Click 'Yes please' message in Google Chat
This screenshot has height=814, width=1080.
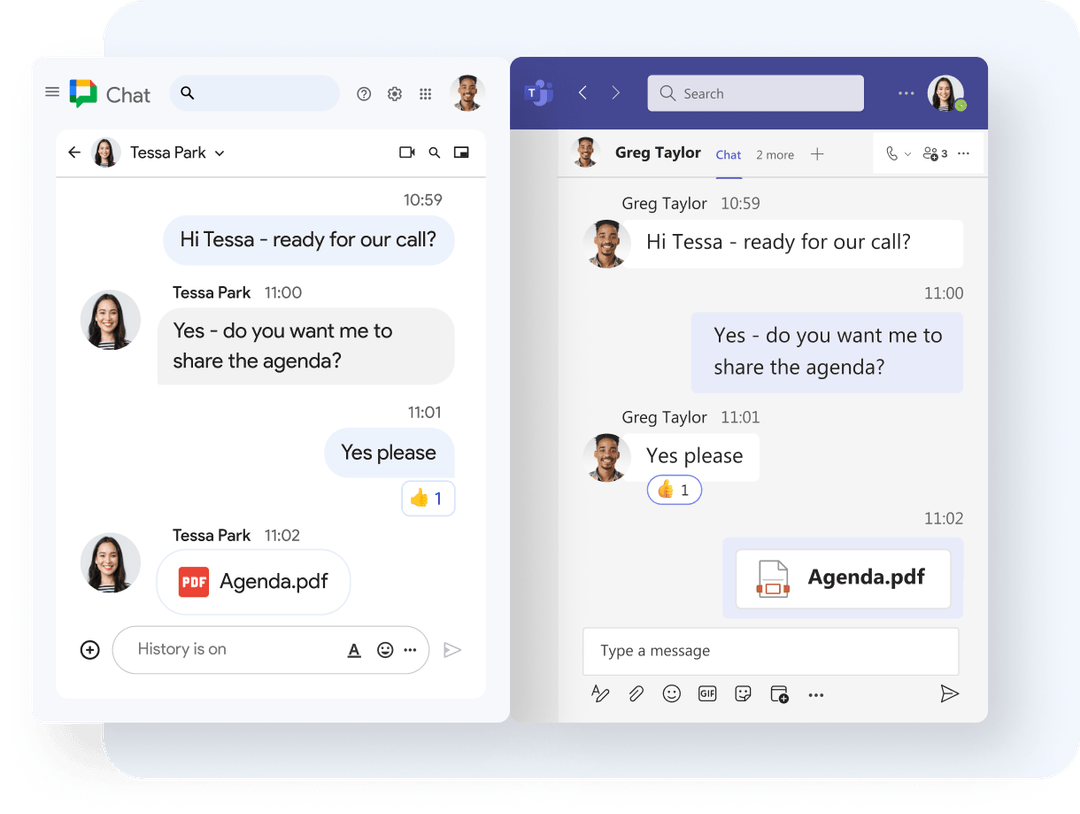pos(389,452)
